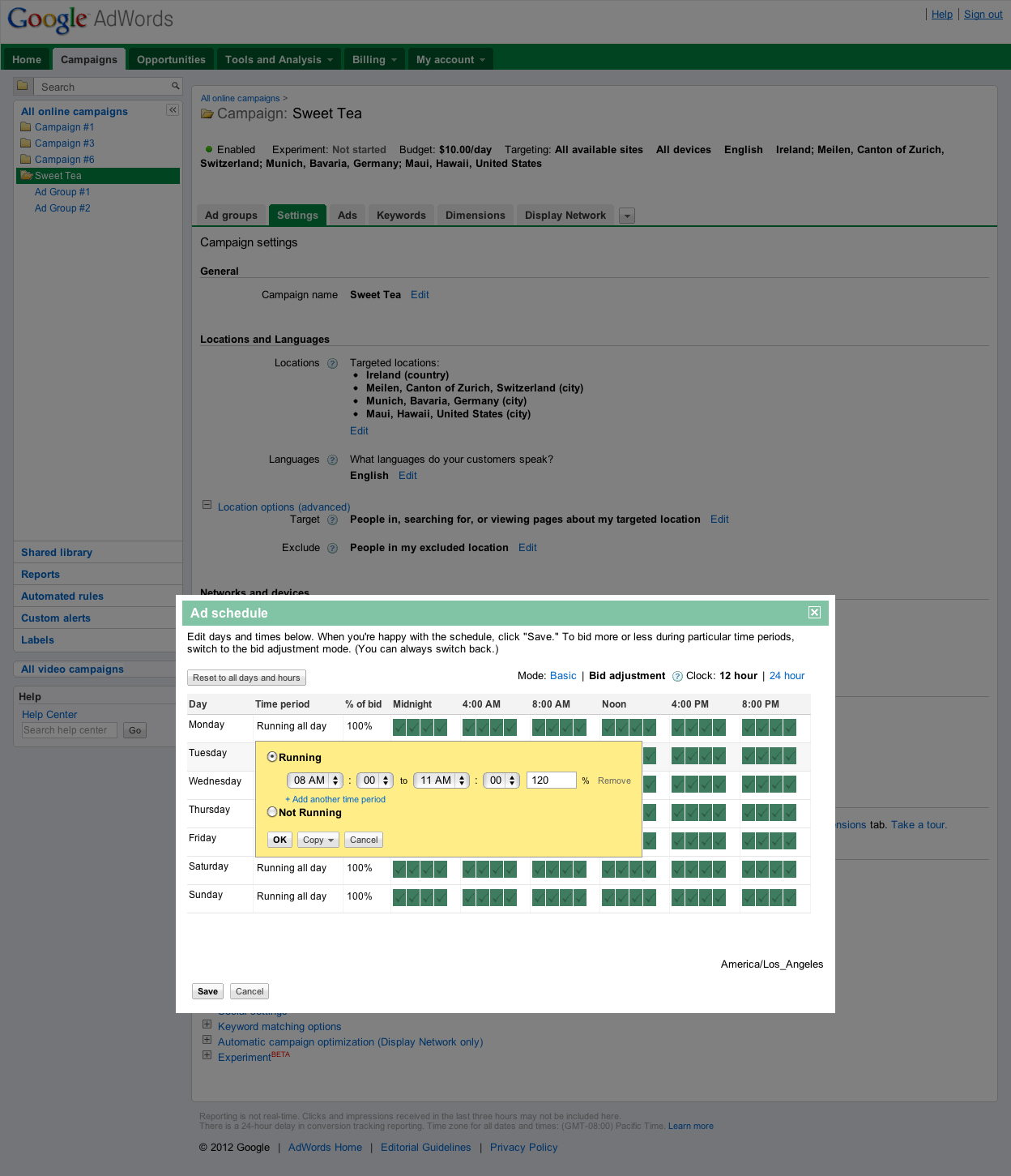Open the Billing menu
1011x1176 pixels.
point(374,59)
